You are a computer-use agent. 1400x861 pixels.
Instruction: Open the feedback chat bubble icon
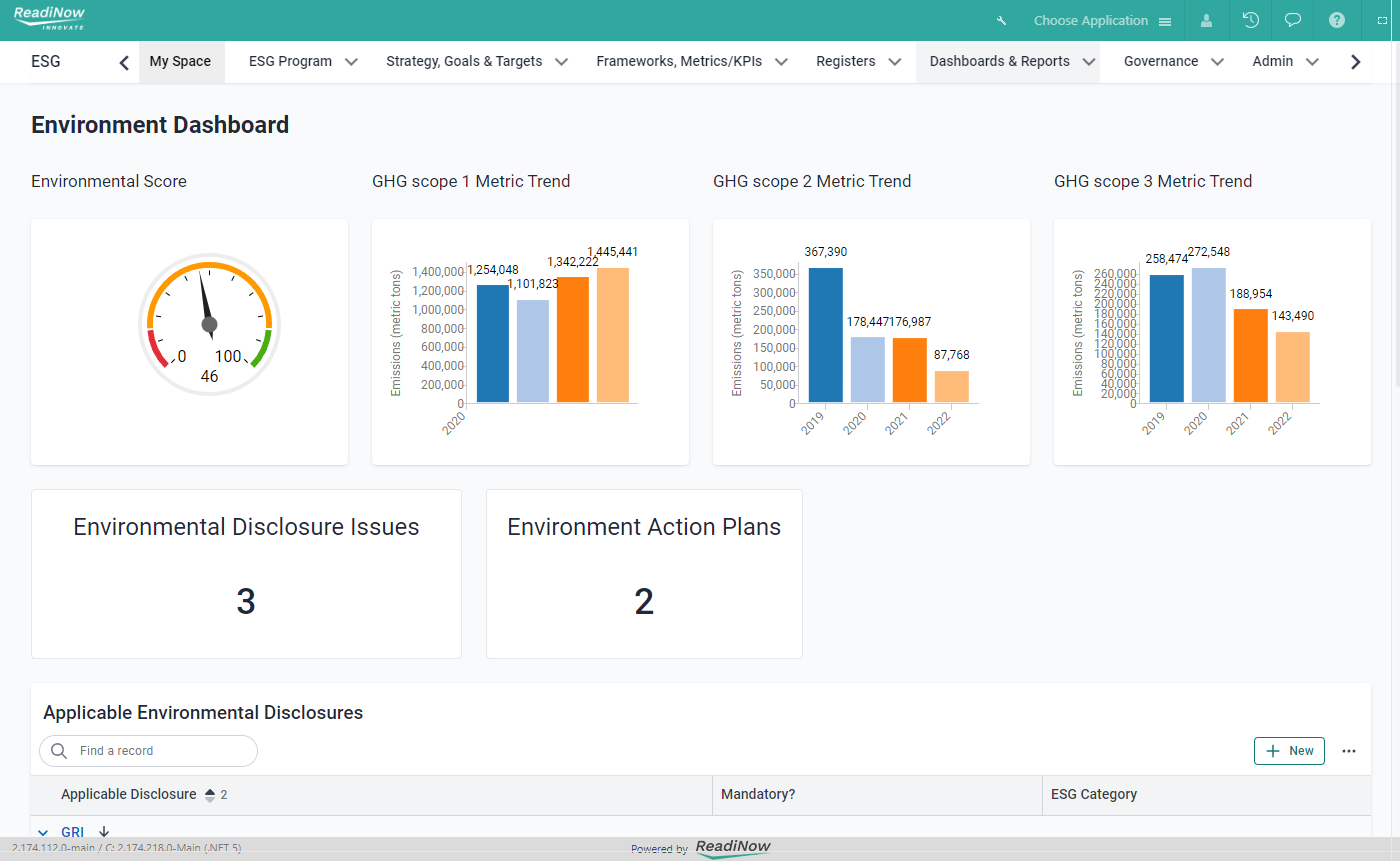pos(1292,20)
